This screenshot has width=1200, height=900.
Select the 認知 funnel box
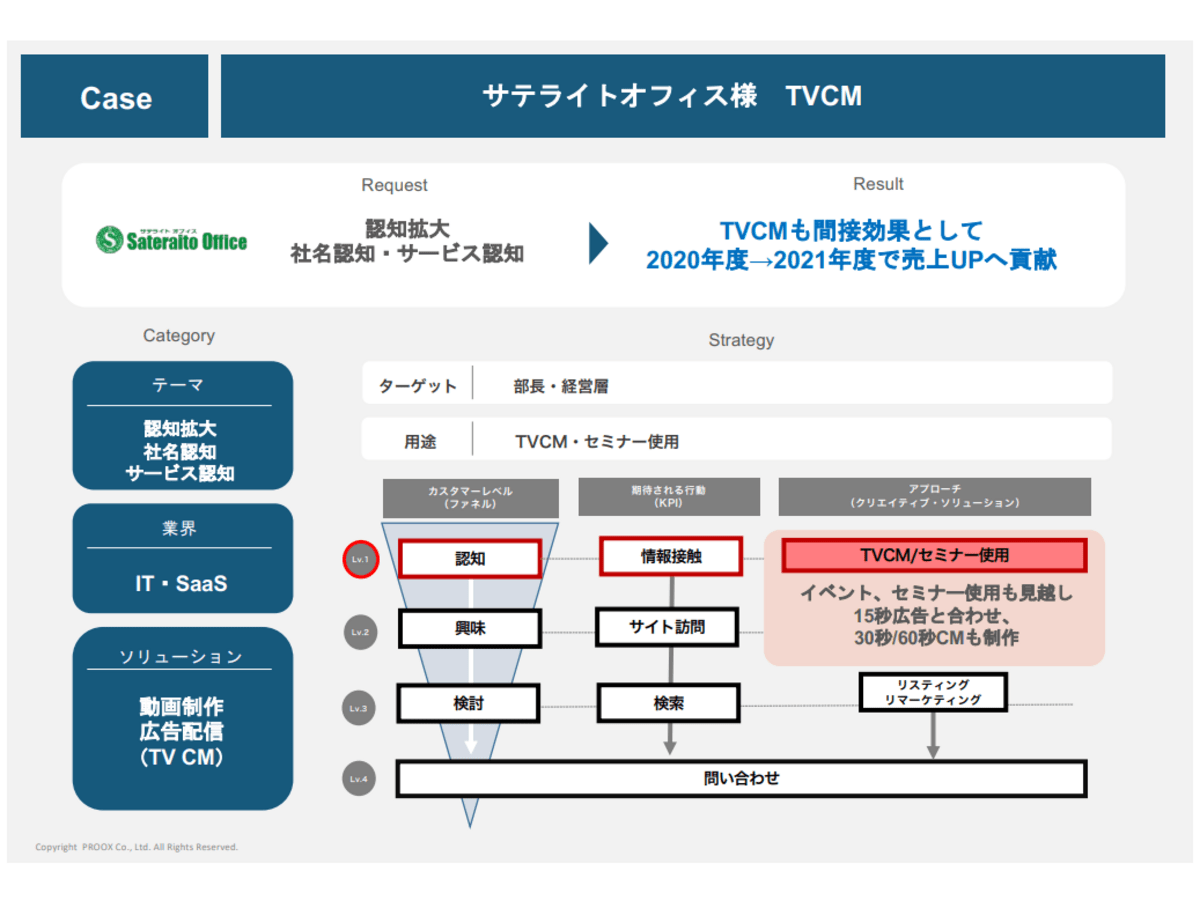[x=469, y=558]
